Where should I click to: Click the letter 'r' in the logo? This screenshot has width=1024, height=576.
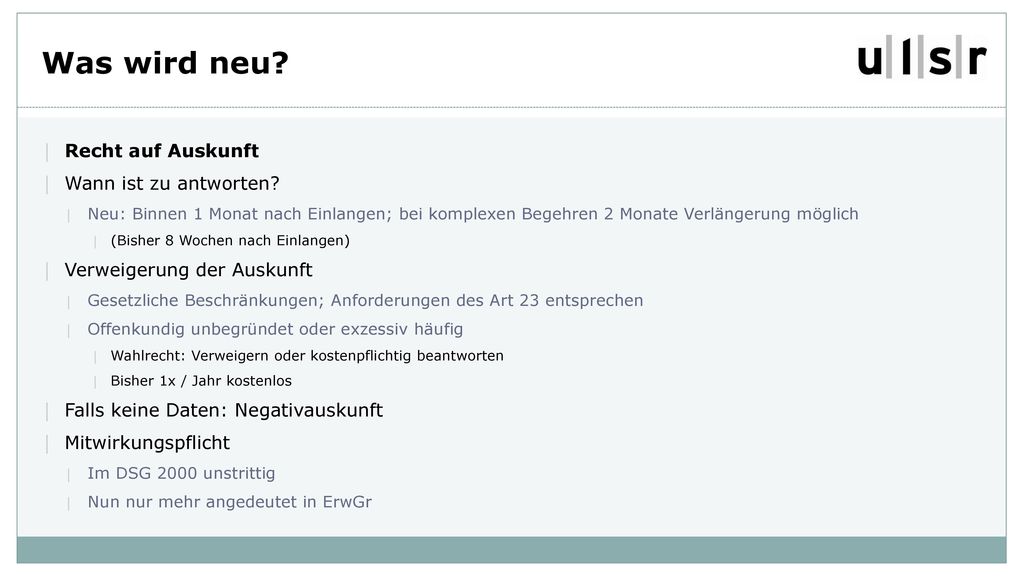976,61
